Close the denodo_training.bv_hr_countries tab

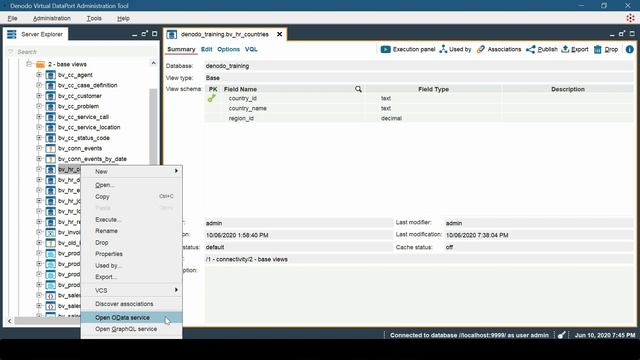(x=280, y=34)
